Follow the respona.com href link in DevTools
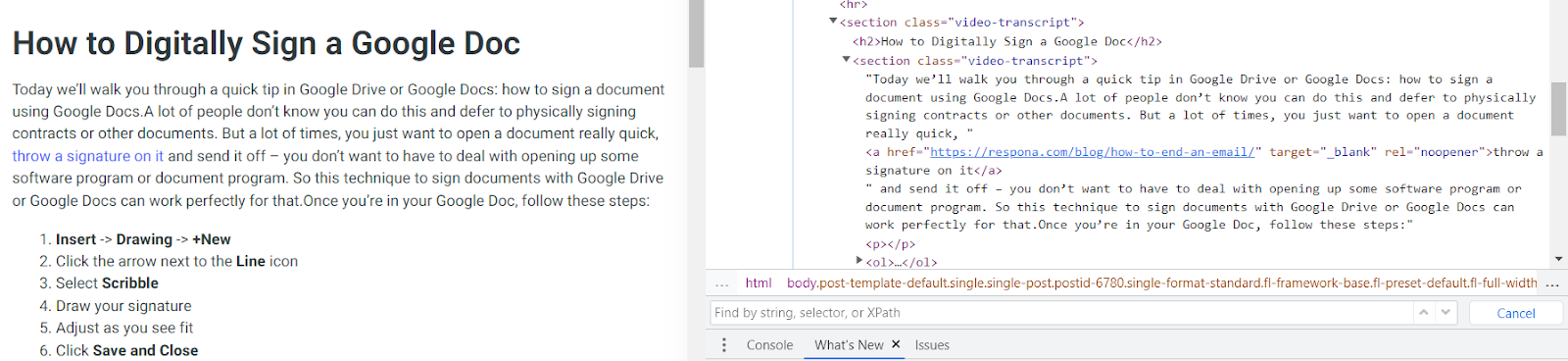 [x=1093, y=152]
